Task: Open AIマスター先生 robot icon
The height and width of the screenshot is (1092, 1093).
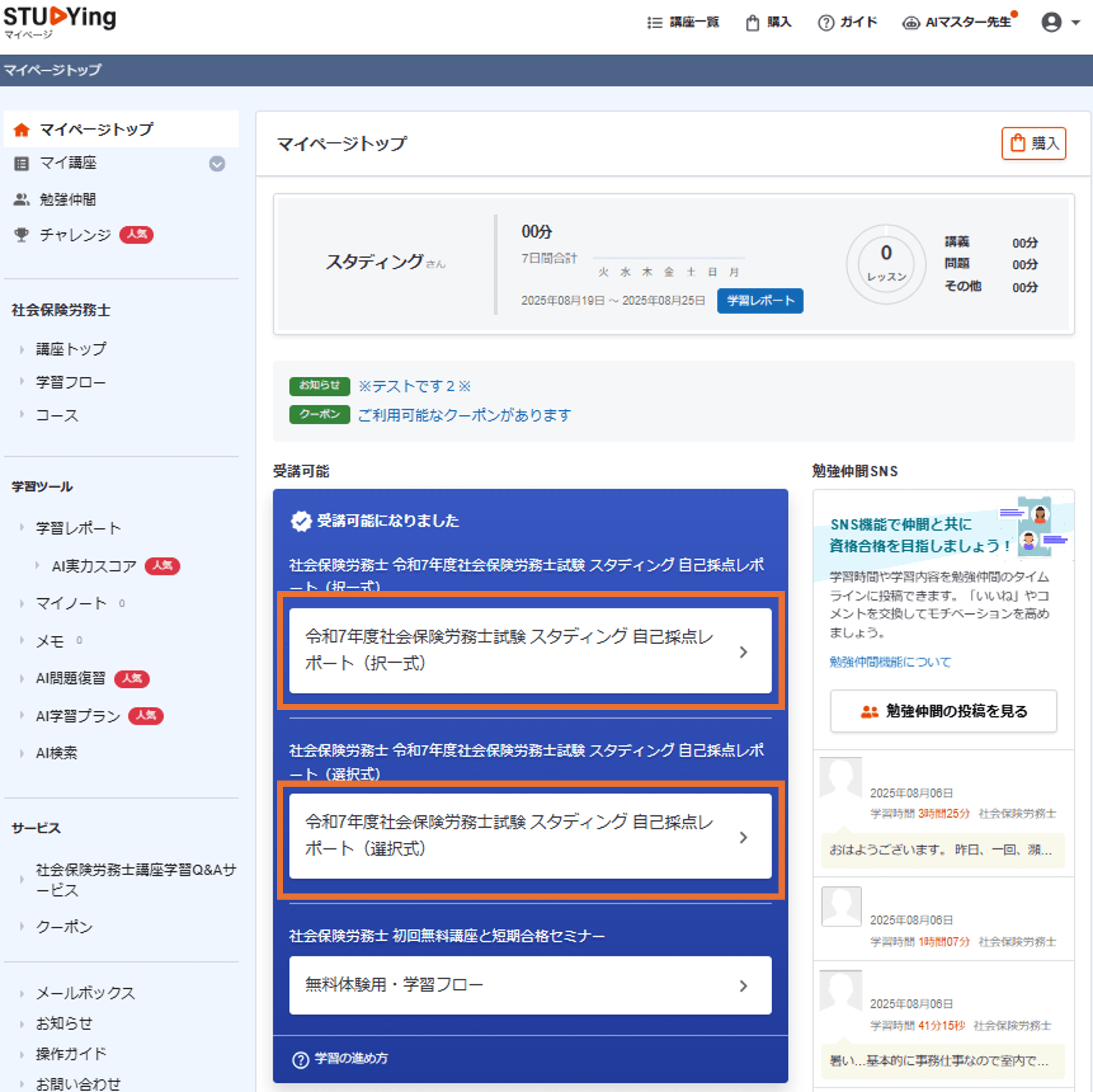Action: pos(911,23)
